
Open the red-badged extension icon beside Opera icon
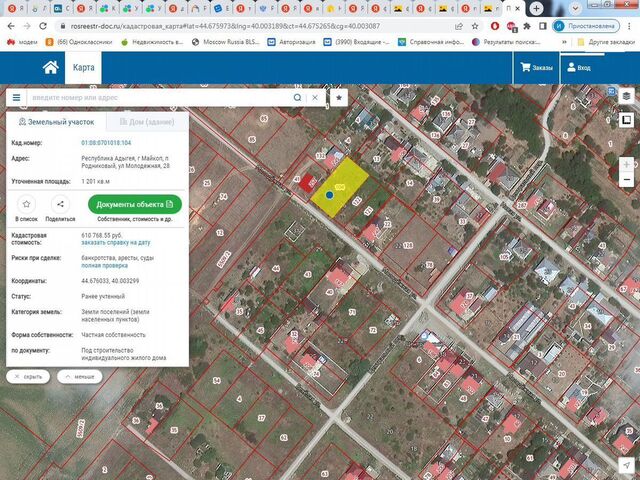click(511, 27)
